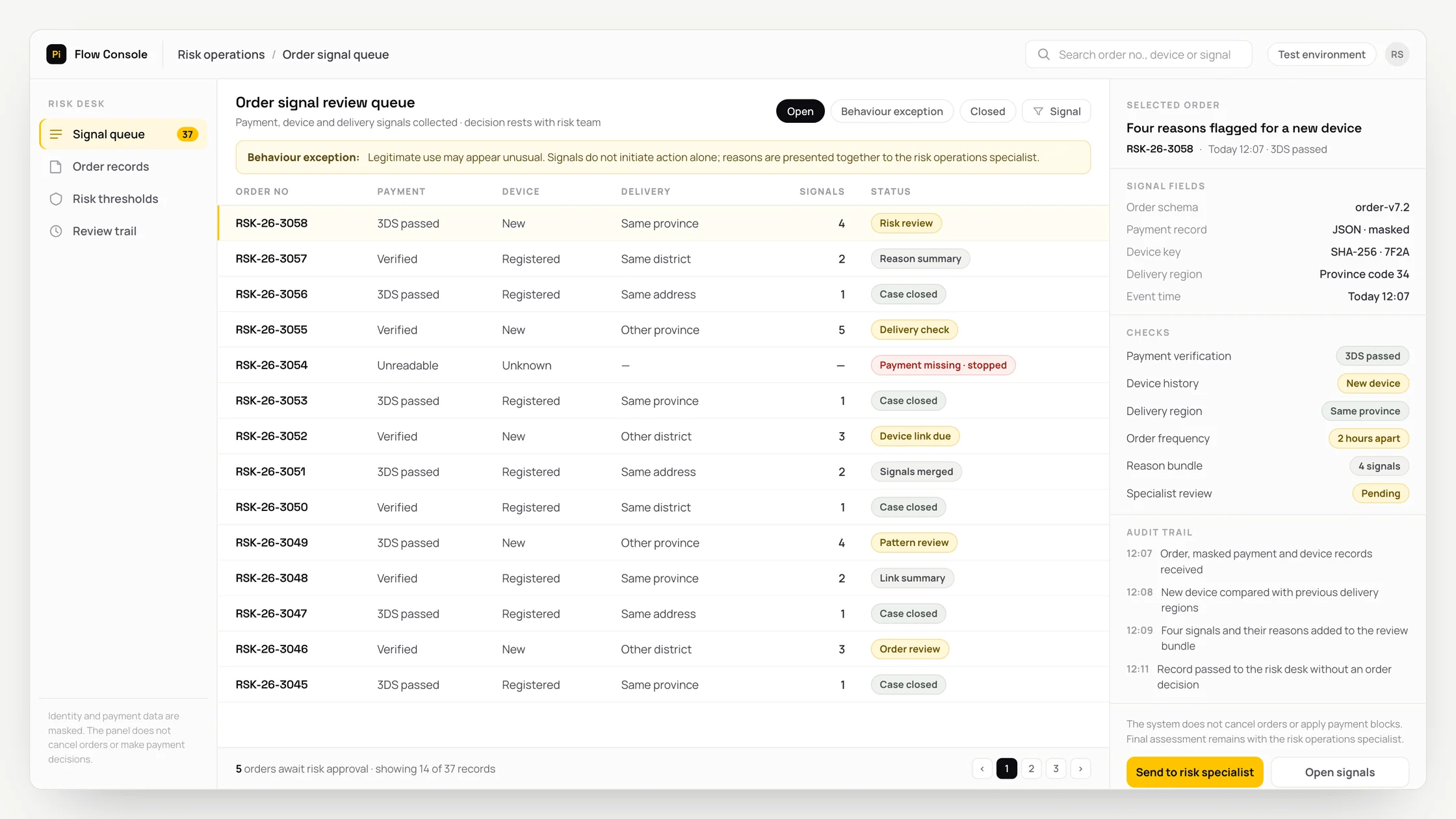
Task: Click the funnel icon in Signal filter
Action: tap(1038, 111)
